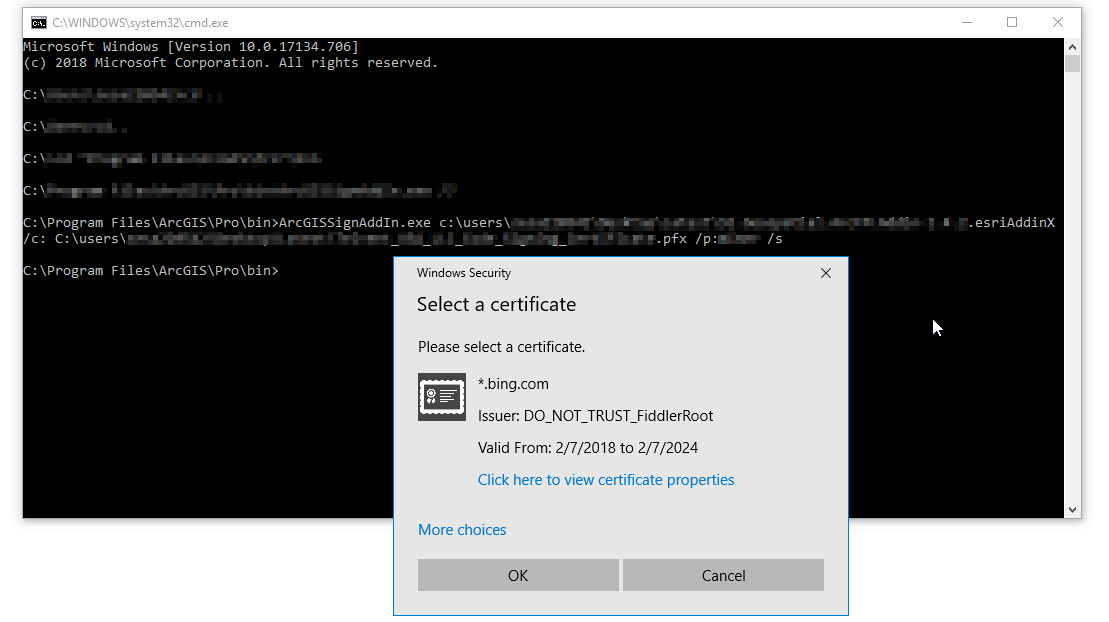
Task: Cancel the certificate selection
Action: 723,574
